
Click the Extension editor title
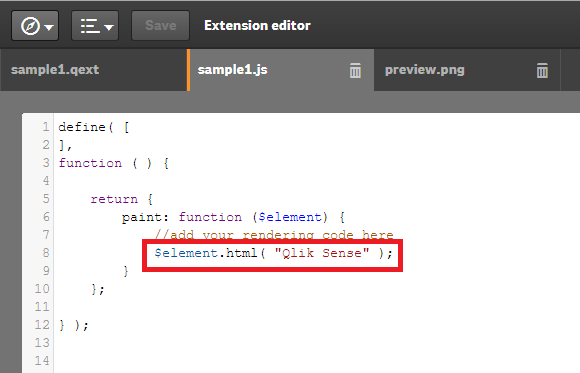coord(257,26)
